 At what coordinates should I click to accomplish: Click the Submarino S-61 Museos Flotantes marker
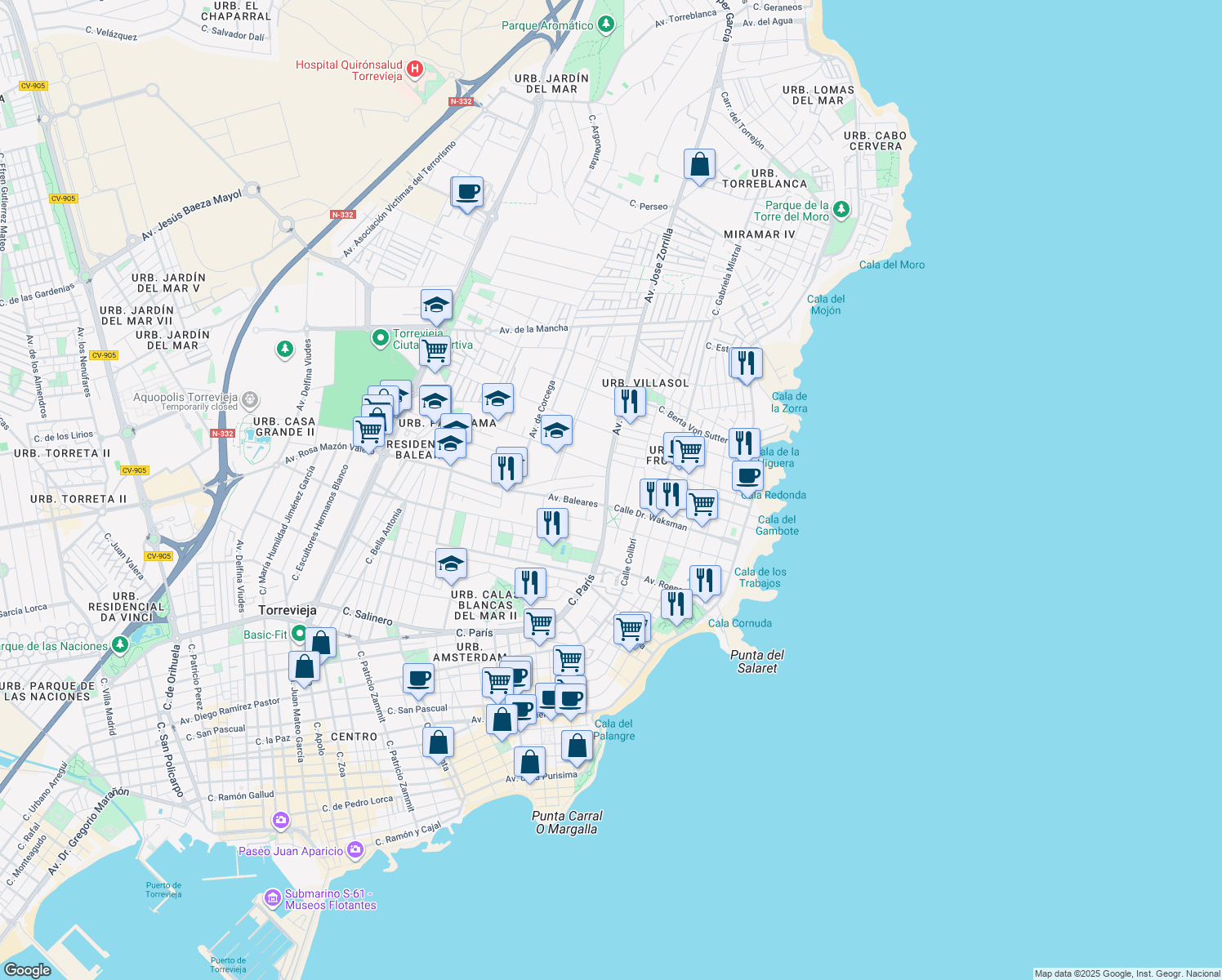coord(272,897)
